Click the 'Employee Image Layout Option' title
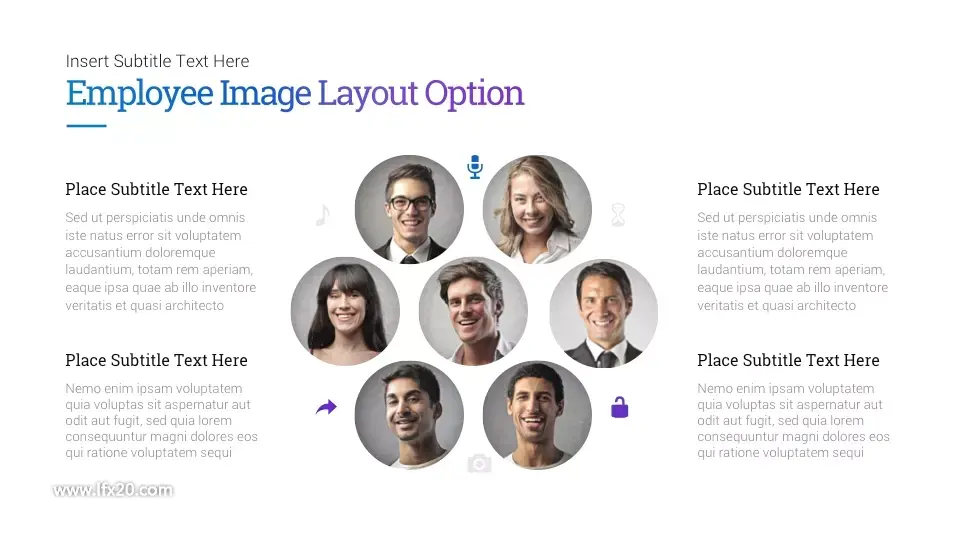 click(294, 94)
